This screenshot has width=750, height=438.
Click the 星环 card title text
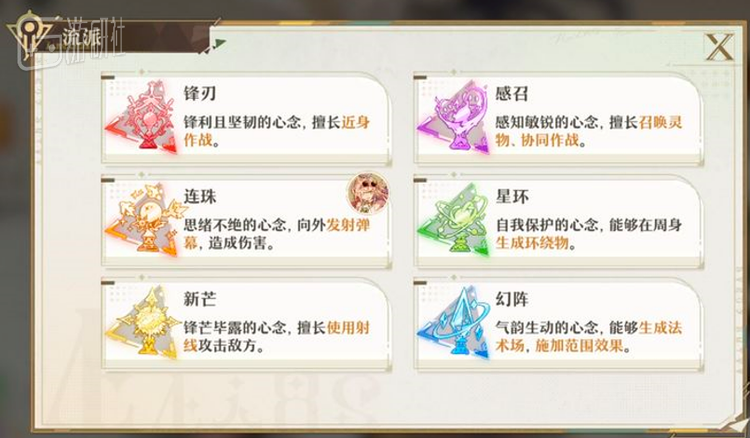point(512,197)
